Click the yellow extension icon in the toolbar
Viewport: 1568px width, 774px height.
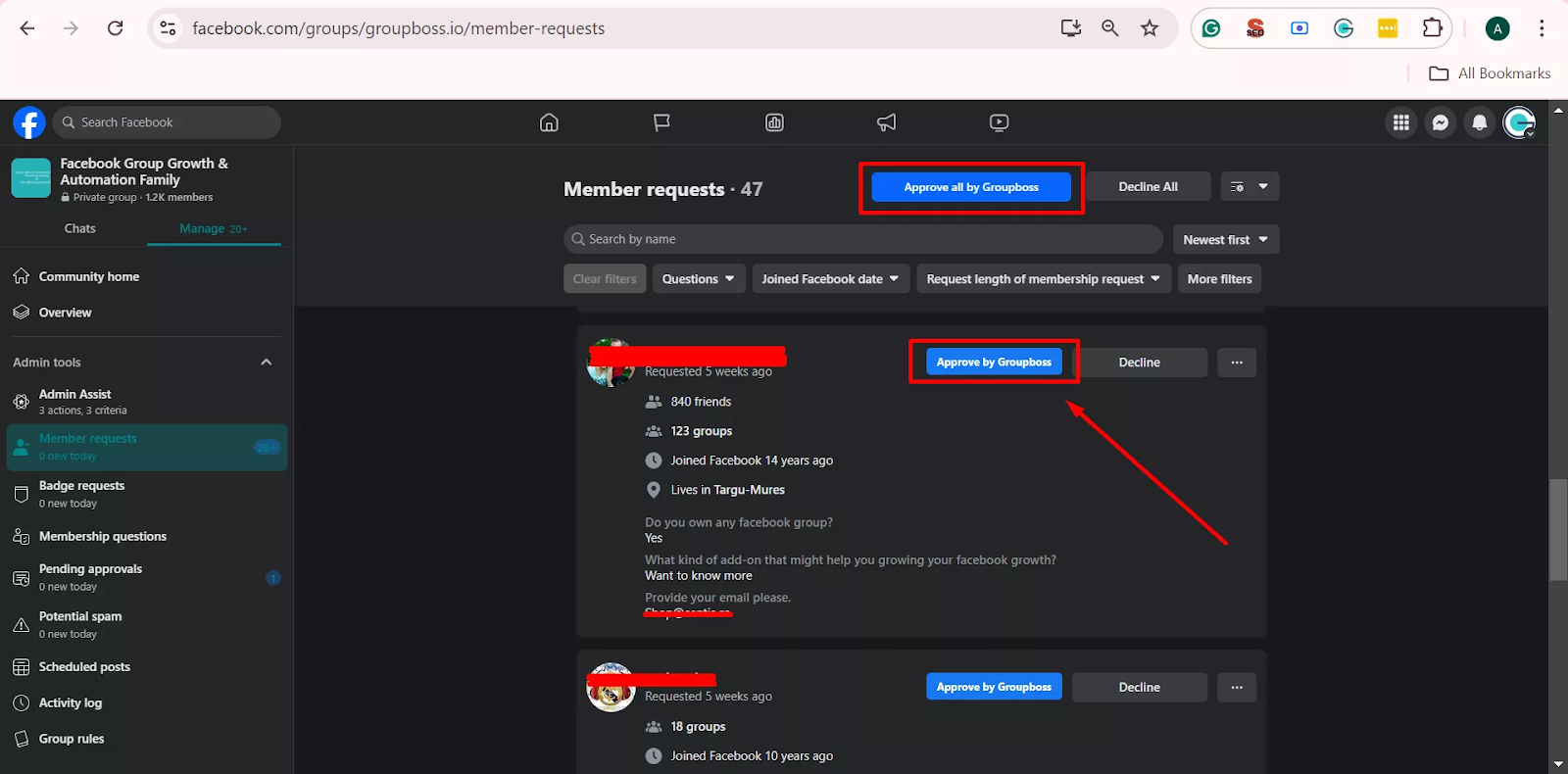click(1388, 28)
